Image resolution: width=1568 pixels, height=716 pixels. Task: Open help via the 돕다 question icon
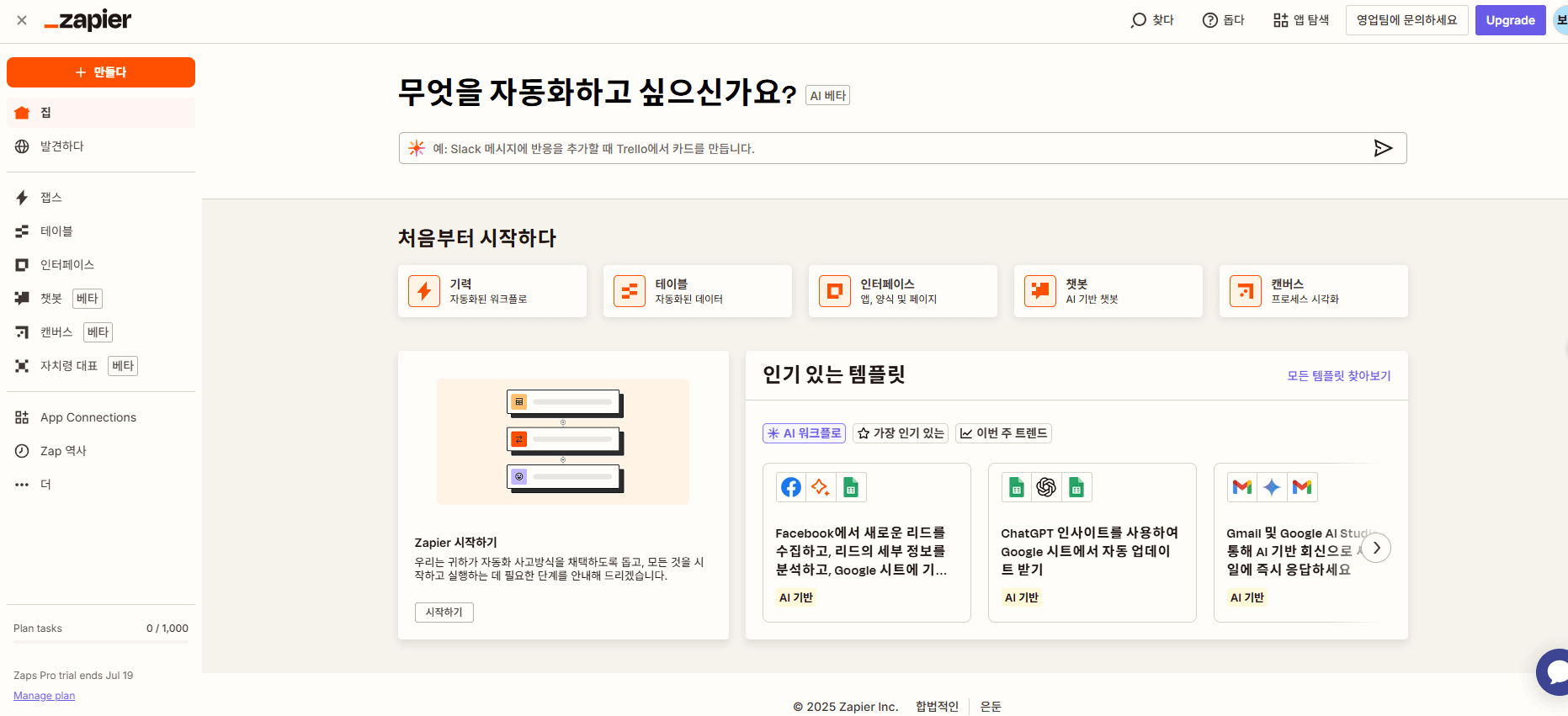pos(1223,20)
